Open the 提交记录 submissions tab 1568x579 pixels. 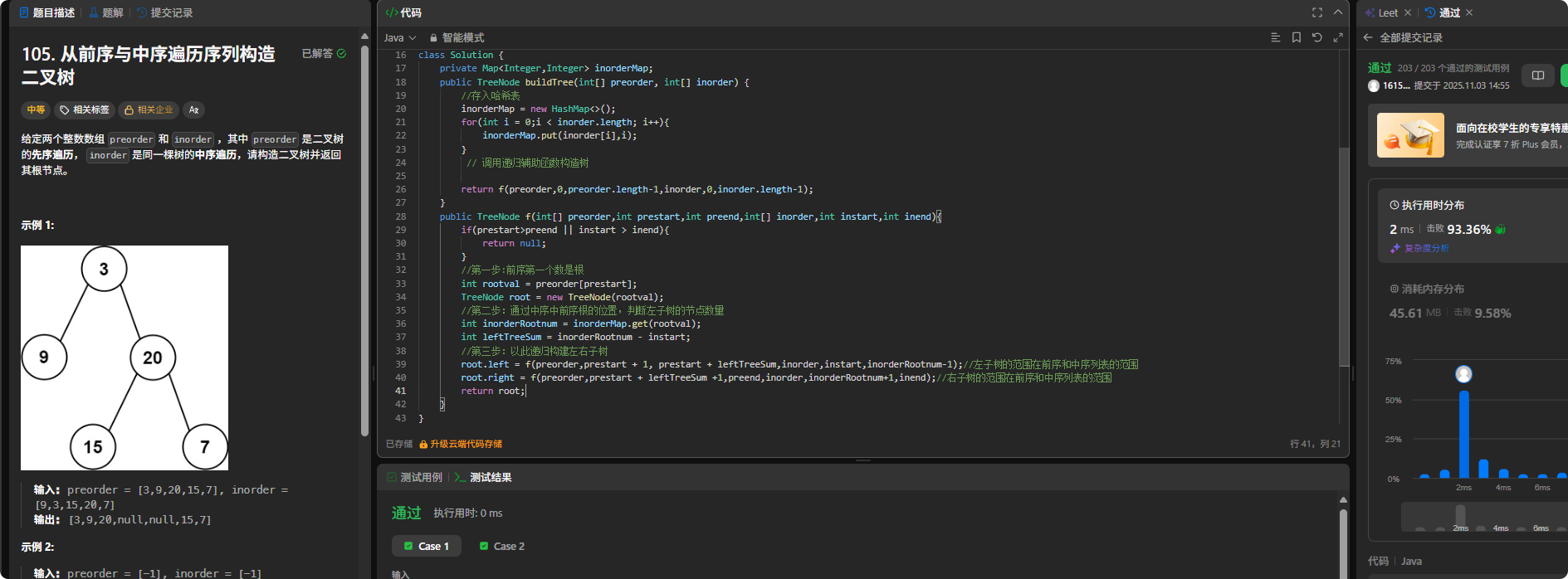[x=165, y=12]
